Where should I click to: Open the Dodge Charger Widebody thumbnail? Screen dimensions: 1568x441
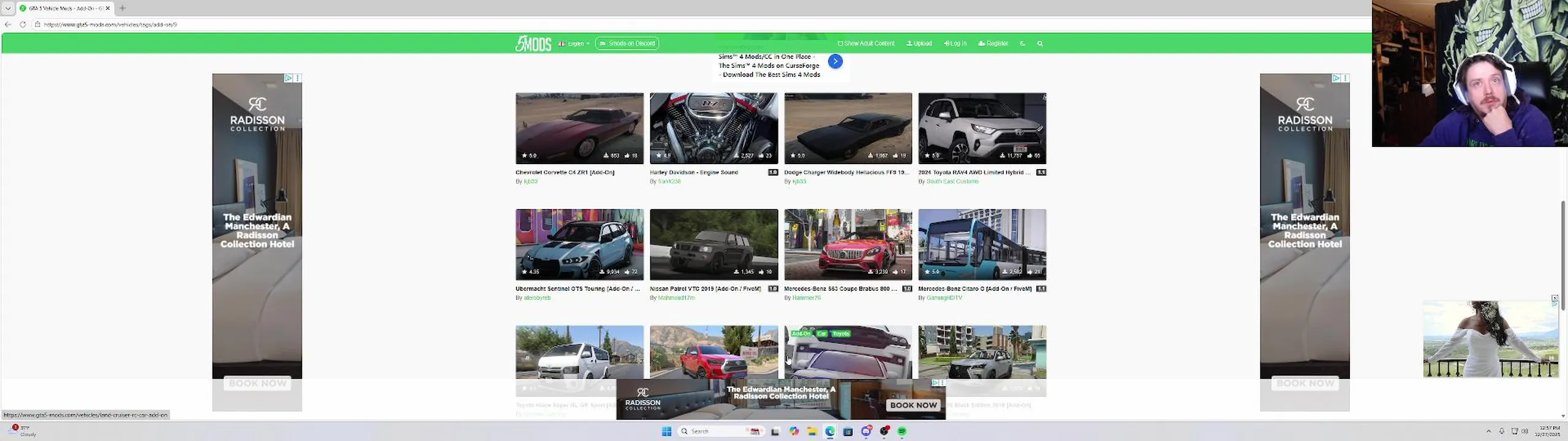[x=848, y=128]
